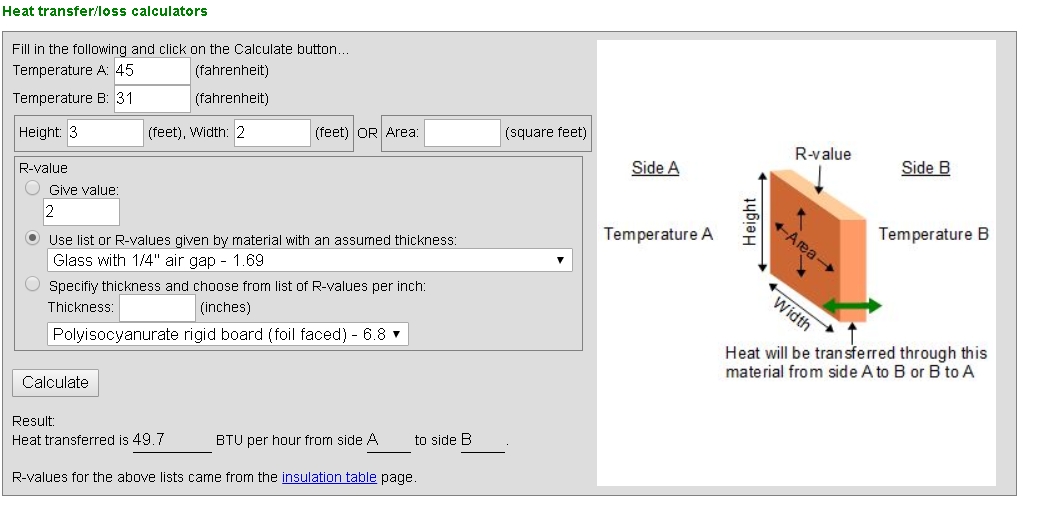
Task: Choose the 'Specify thickness' radio option
Action: click(x=33, y=285)
